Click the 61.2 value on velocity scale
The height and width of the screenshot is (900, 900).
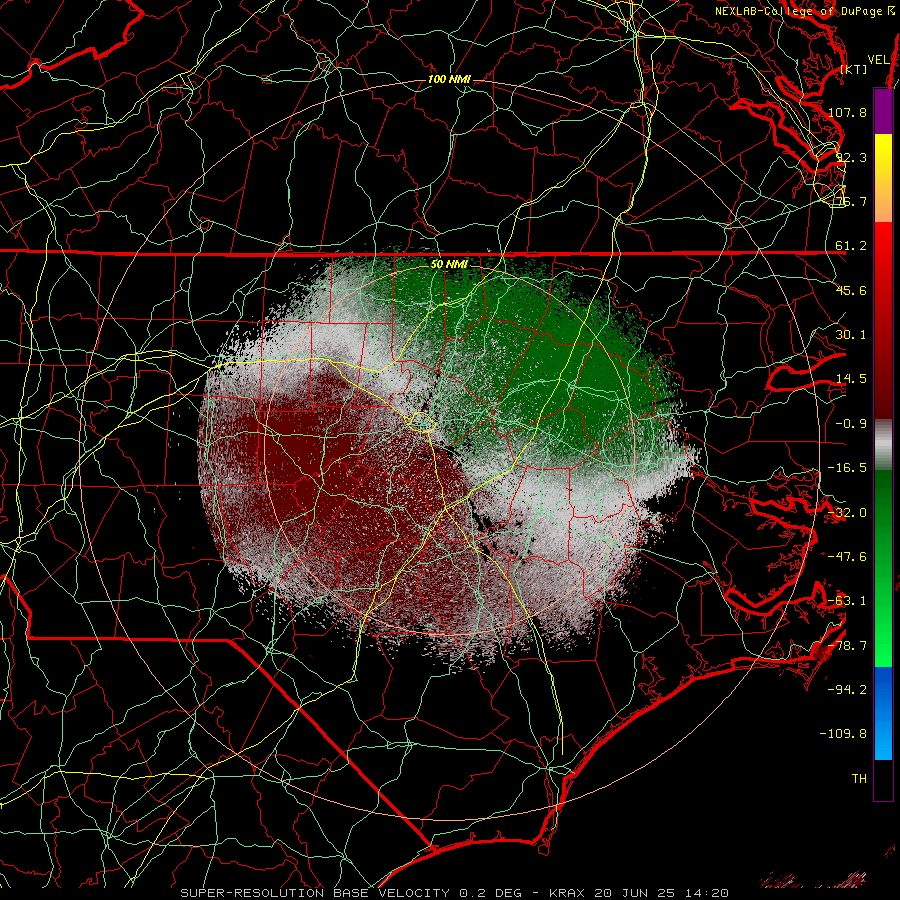click(x=851, y=246)
